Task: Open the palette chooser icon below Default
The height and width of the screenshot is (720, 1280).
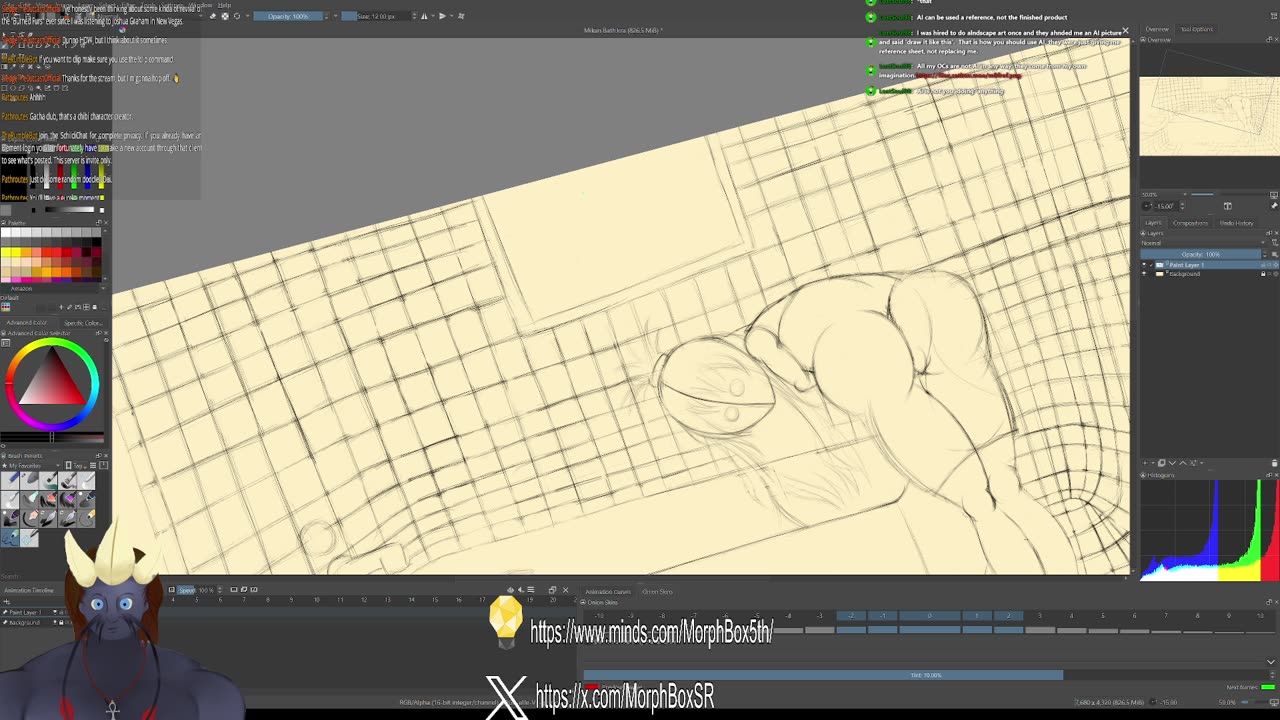Action: click(x=5, y=307)
